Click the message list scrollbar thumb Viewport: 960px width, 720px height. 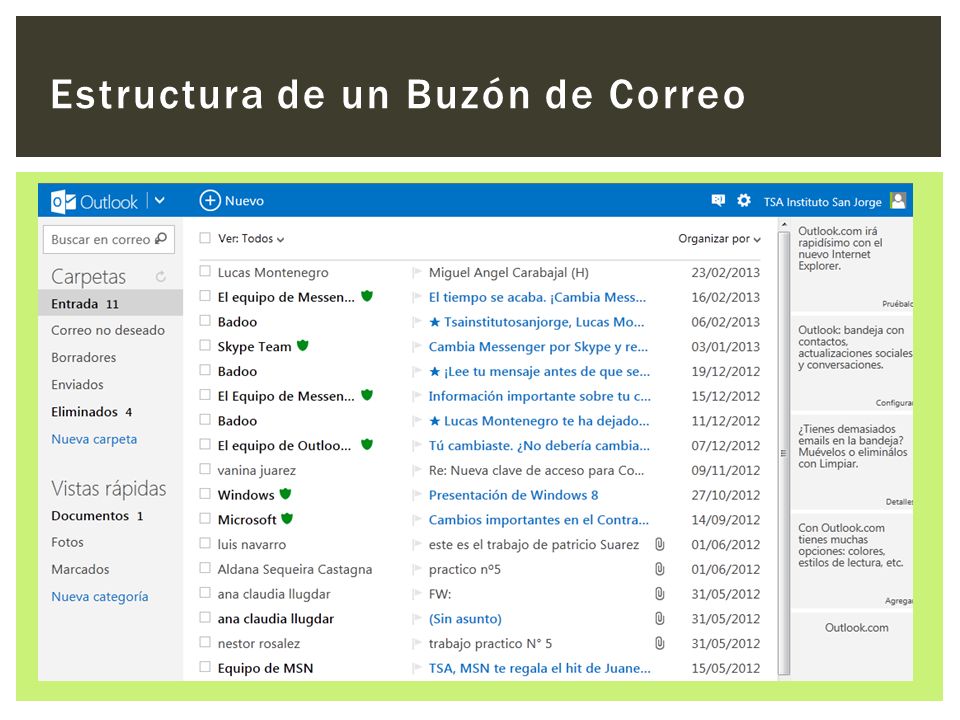tap(784, 452)
